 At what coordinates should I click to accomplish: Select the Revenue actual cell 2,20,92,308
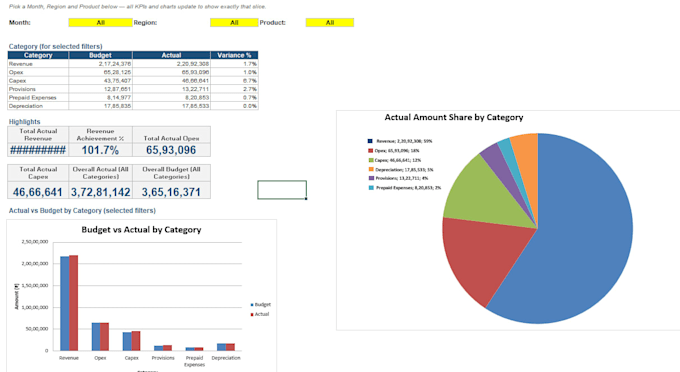tap(171, 64)
